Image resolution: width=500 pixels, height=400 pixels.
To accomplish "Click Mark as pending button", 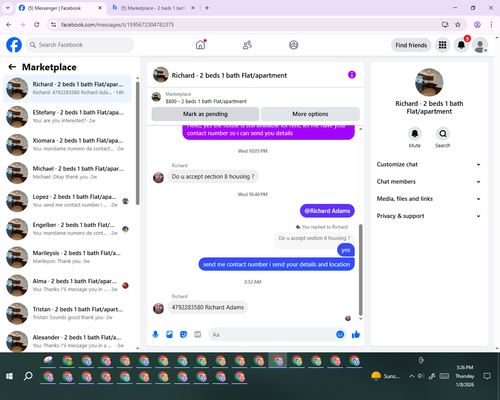I will coord(205,114).
